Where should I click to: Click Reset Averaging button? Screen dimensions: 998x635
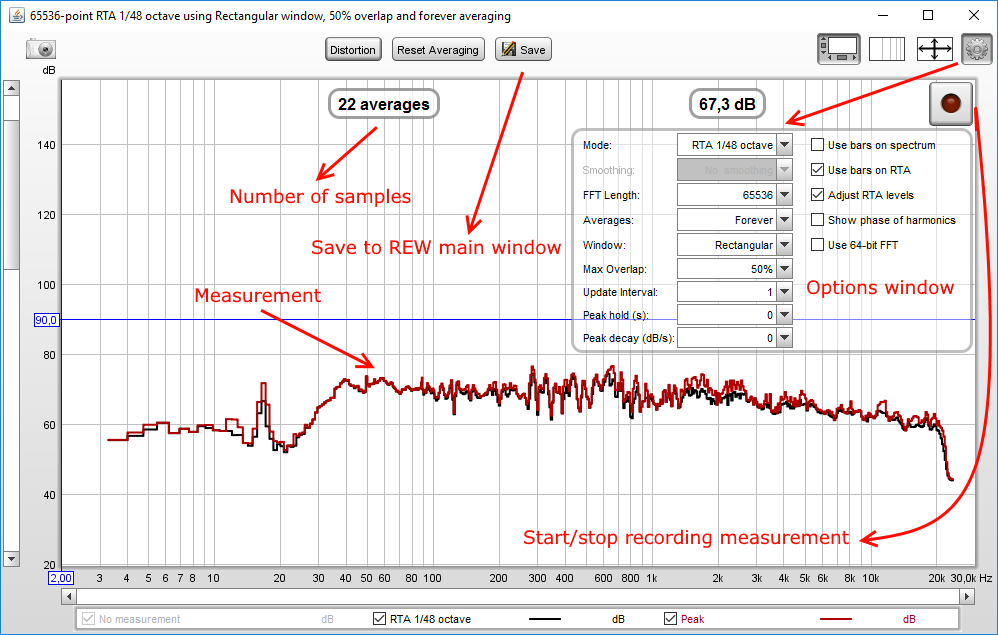coord(438,50)
